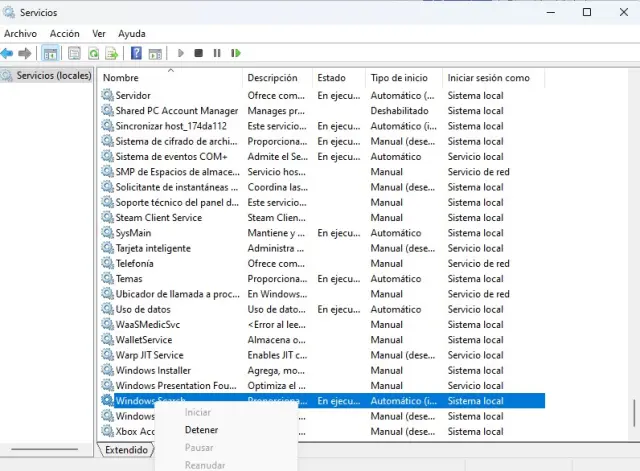Select the Steam Client Service row
Viewport: 640px width, 471px height.
(158, 218)
